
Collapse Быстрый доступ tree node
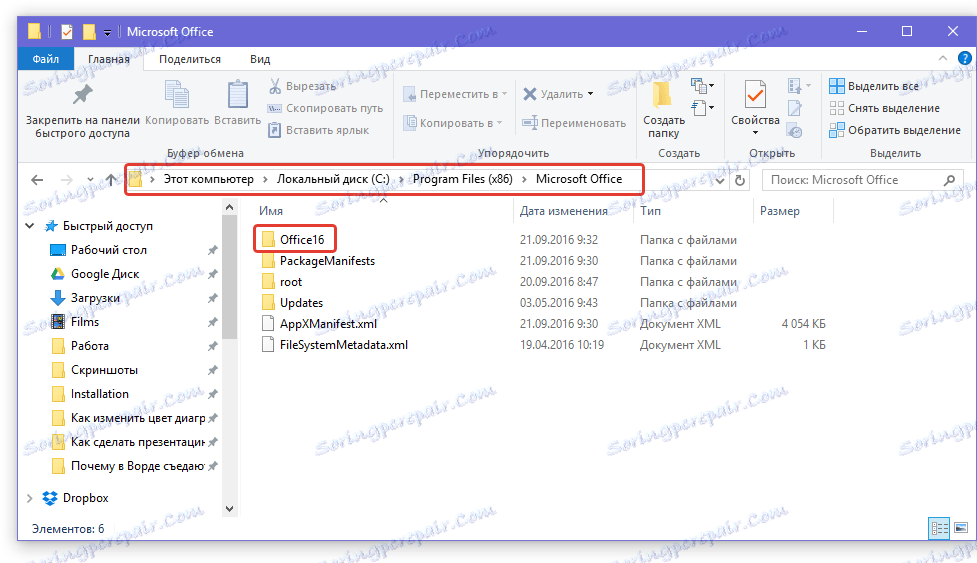29,225
